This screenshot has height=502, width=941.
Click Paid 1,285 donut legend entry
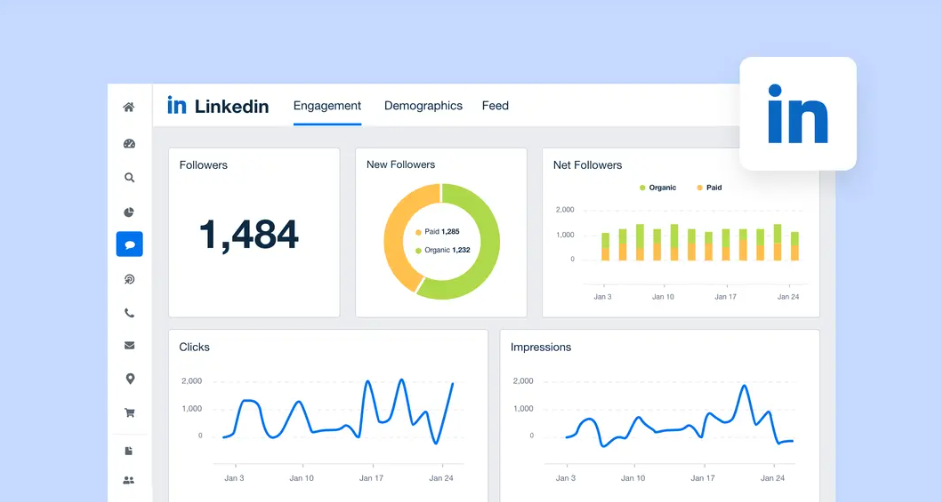point(437,232)
